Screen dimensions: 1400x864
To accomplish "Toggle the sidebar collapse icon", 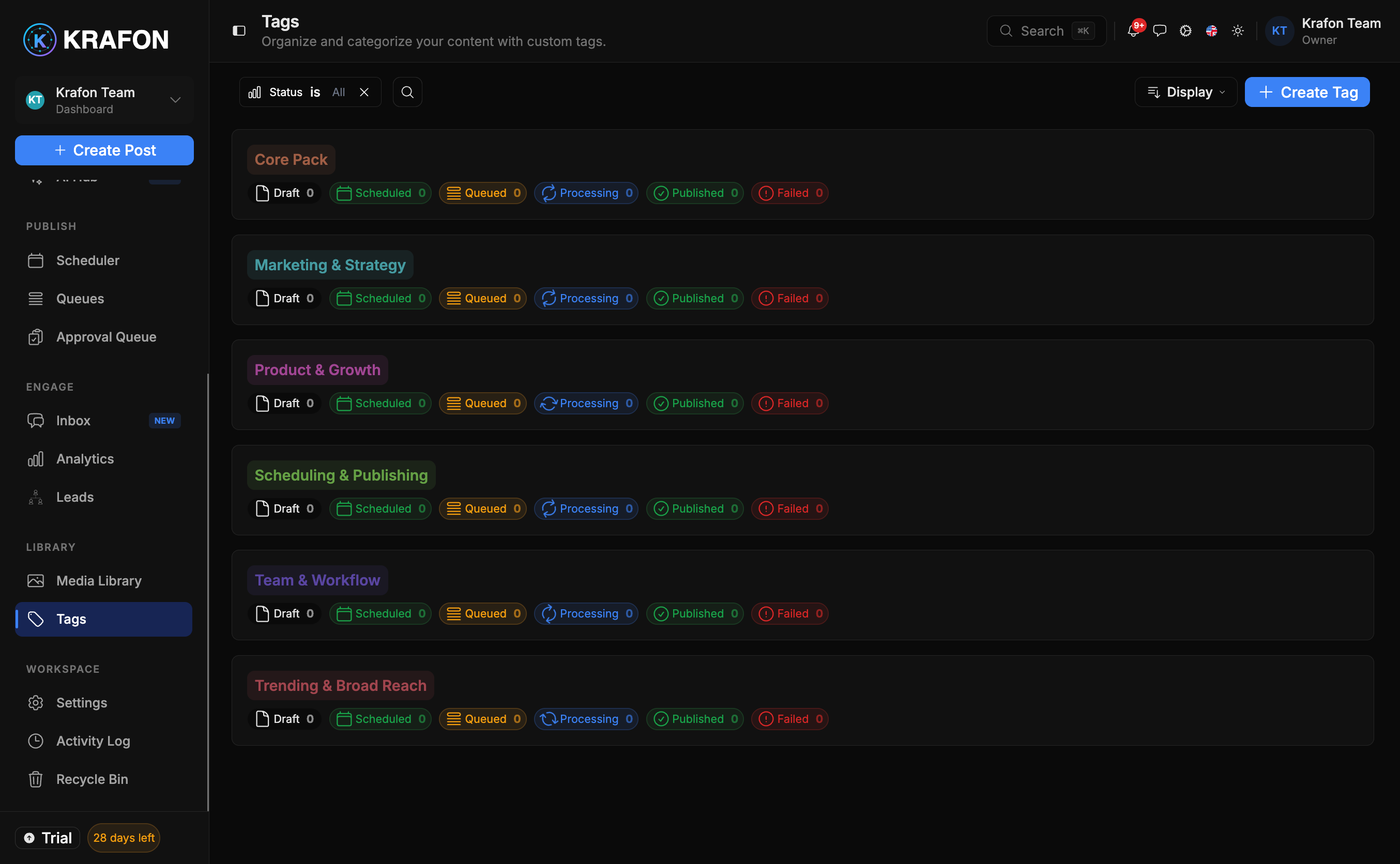I will (239, 31).
